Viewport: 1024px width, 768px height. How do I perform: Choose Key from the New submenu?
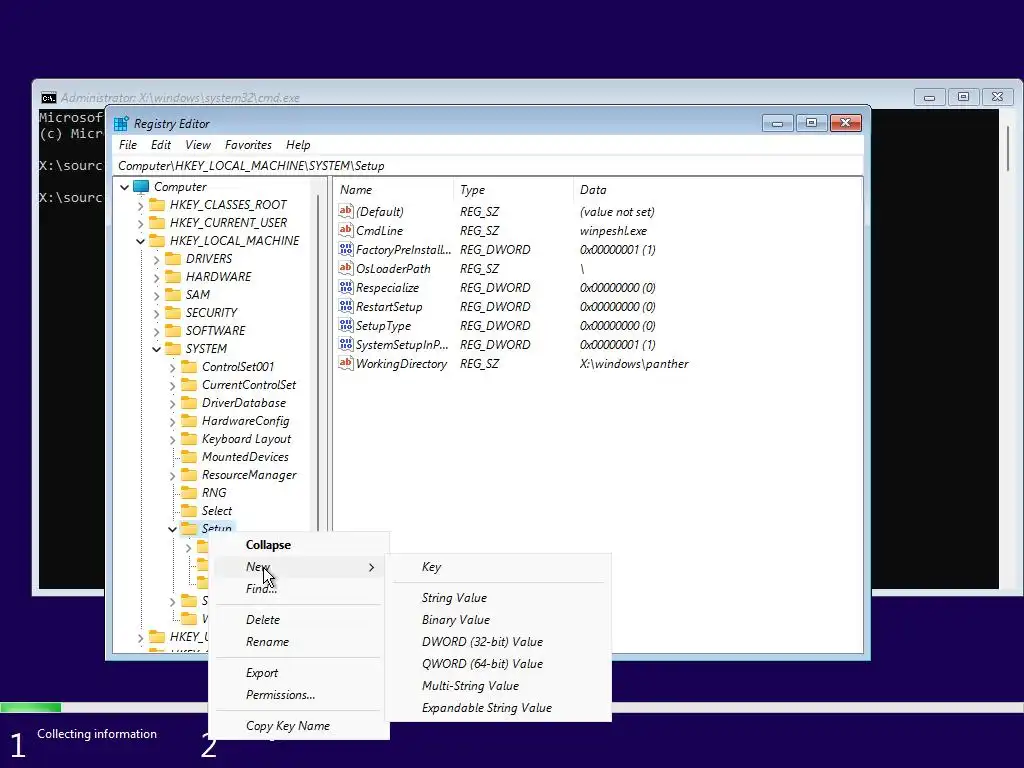click(x=498, y=567)
